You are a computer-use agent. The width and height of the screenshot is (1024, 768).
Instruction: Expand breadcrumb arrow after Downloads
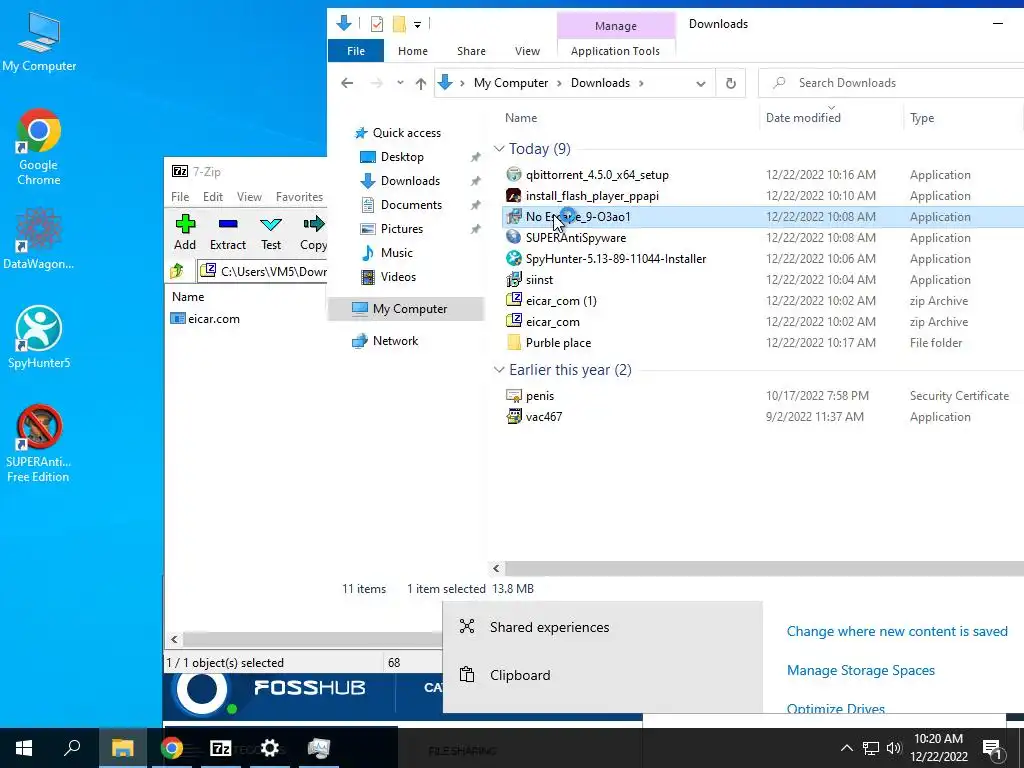tap(641, 83)
